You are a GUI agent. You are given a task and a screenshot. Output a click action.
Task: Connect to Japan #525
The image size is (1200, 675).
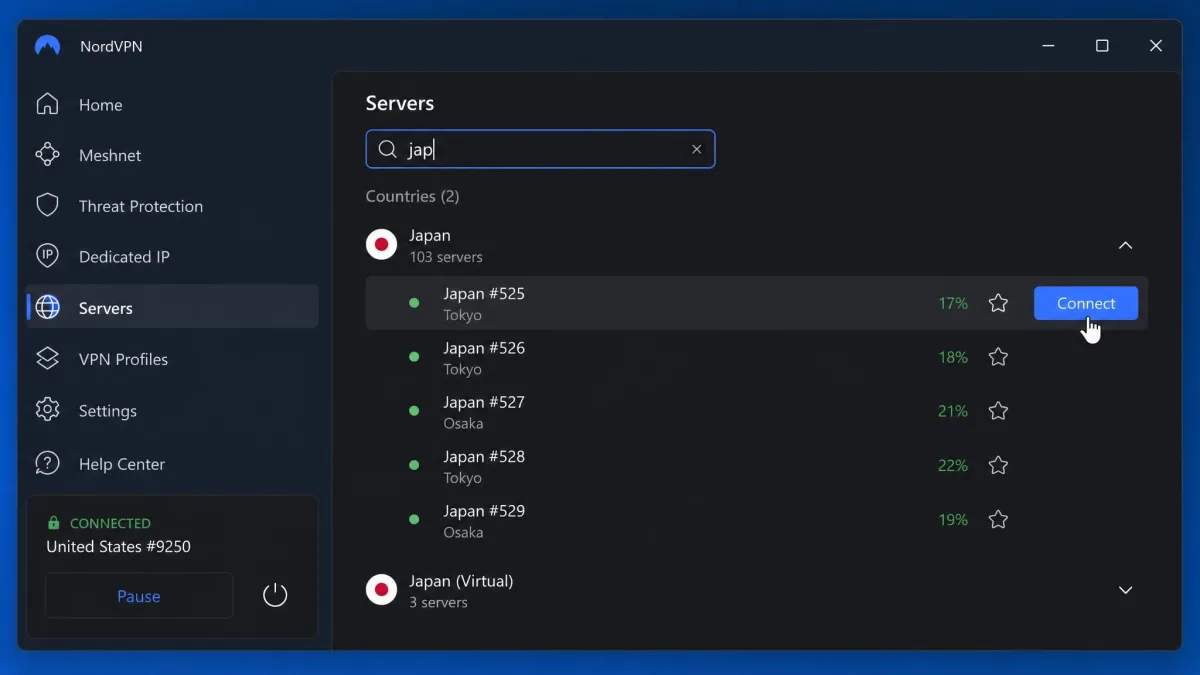pyautogui.click(x=1086, y=303)
